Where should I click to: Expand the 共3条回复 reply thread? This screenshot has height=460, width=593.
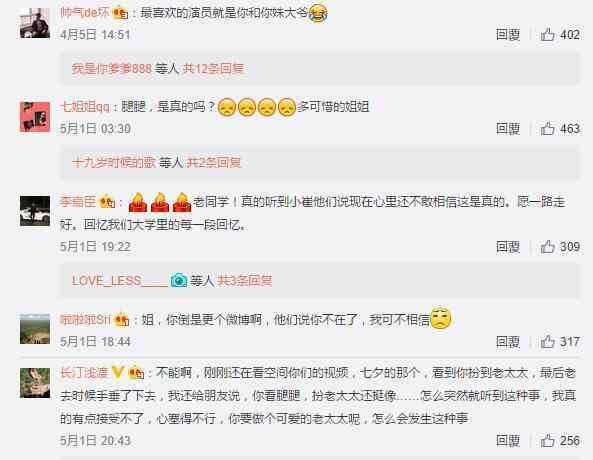click(x=244, y=281)
